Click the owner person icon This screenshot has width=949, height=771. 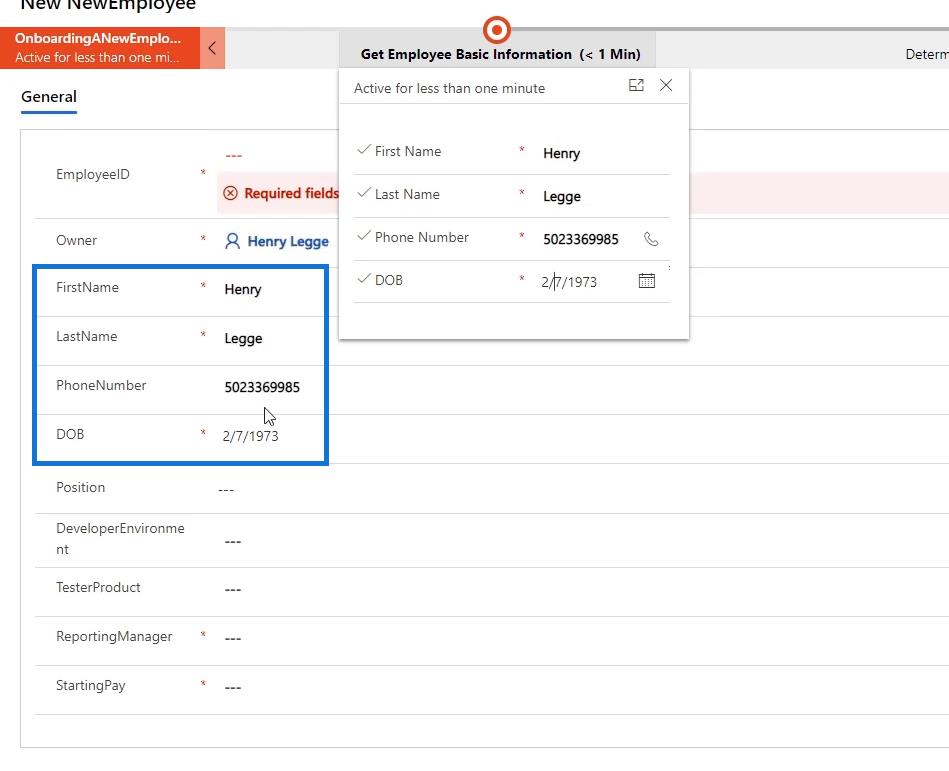point(232,241)
